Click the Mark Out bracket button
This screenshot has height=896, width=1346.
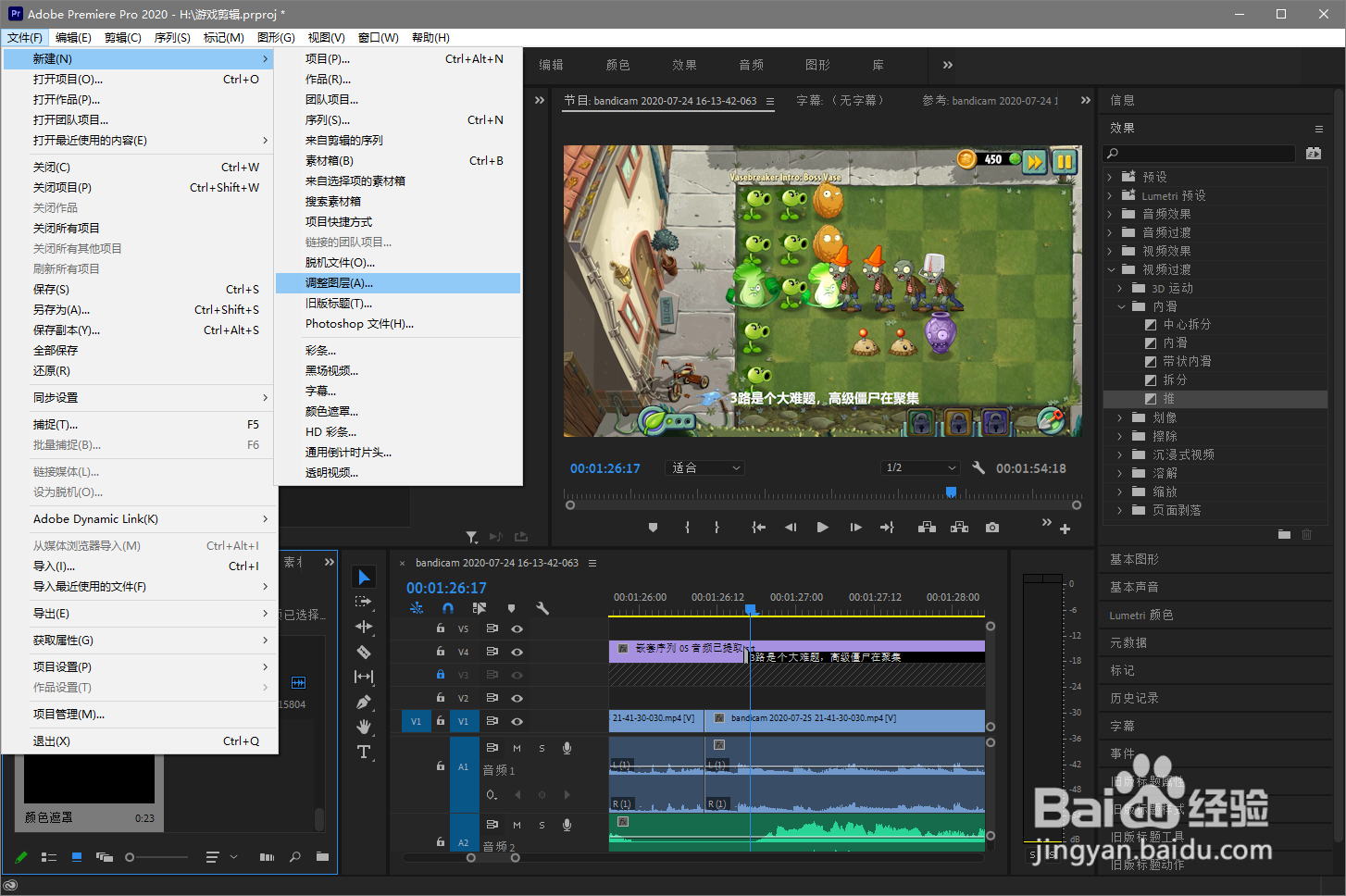[717, 528]
